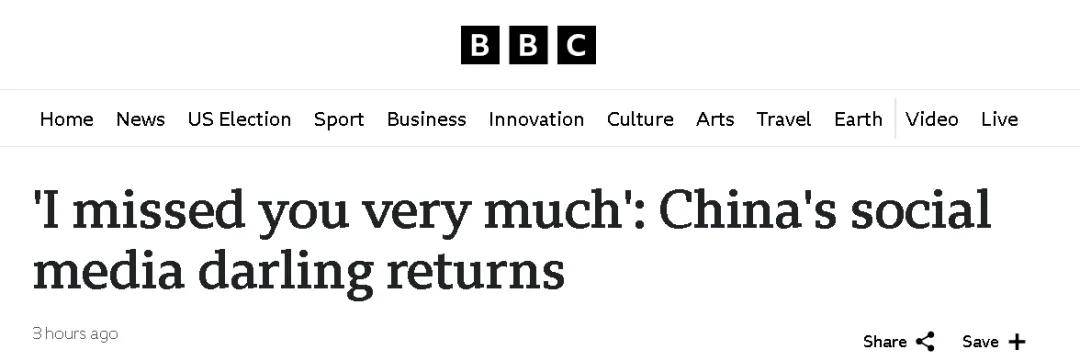Image resolution: width=1080 pixels, height=361 pixels.
Task: Click the first B block of logo
Action: coord(479,45)
